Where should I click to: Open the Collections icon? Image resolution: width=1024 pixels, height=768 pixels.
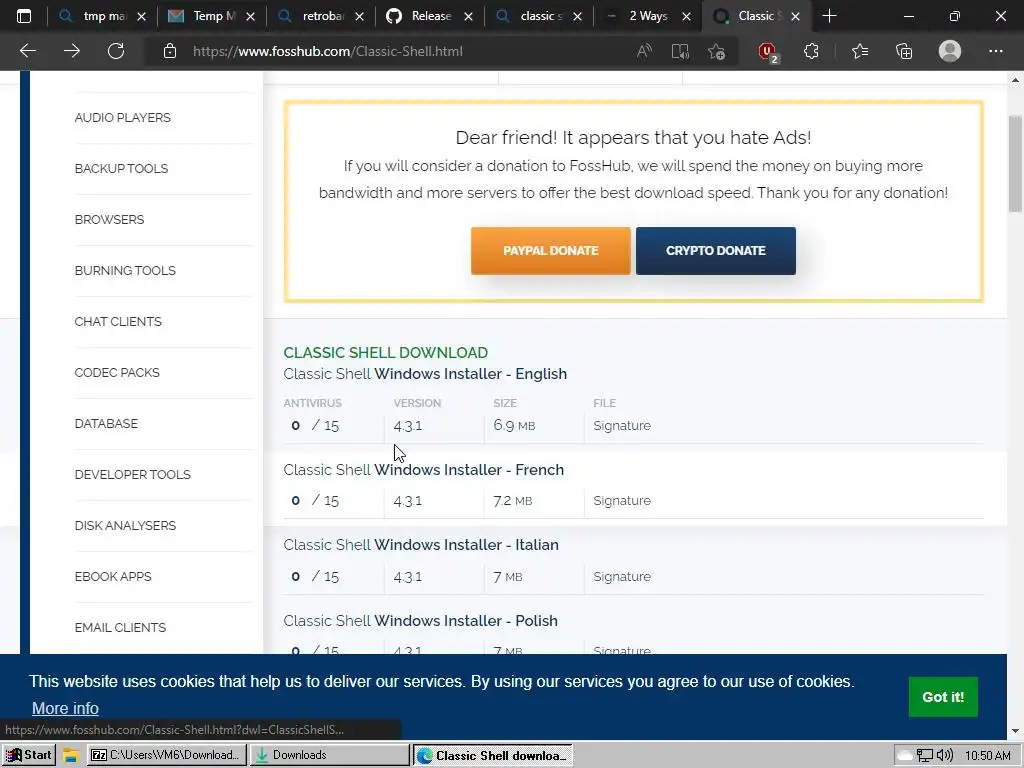coord(904,51)
